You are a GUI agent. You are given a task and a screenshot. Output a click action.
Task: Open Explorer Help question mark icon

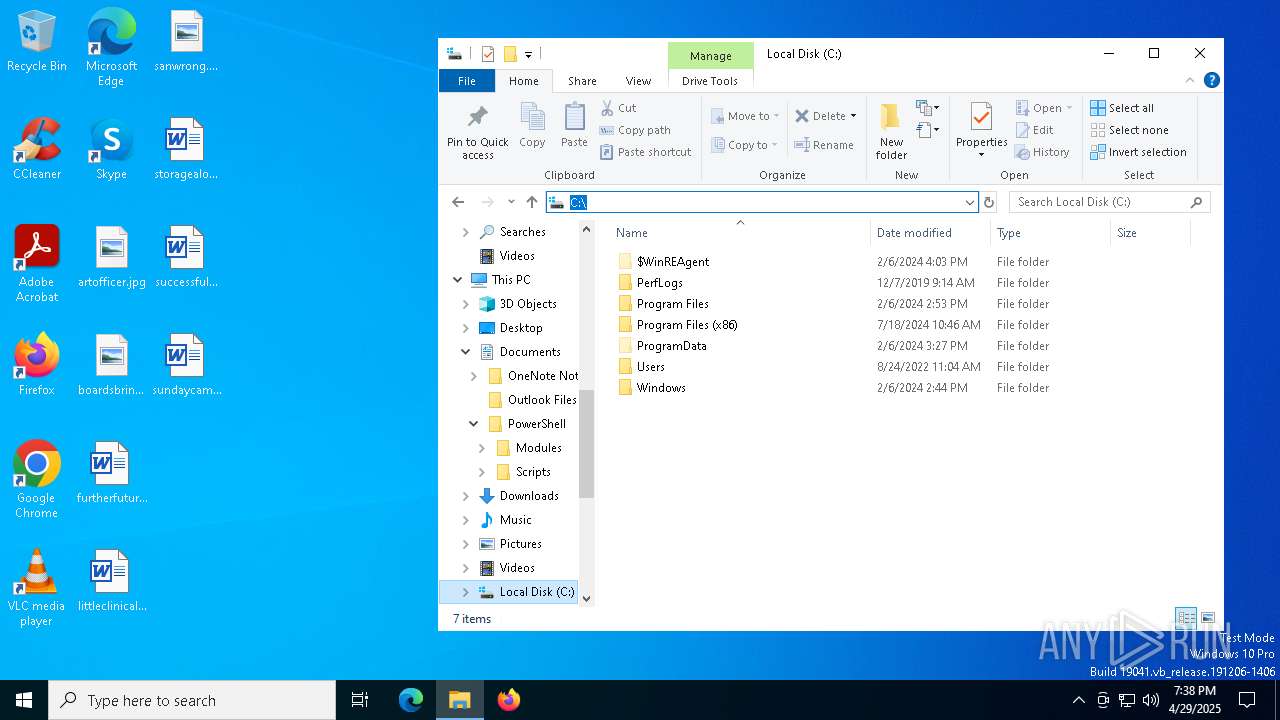point(1211,81)
